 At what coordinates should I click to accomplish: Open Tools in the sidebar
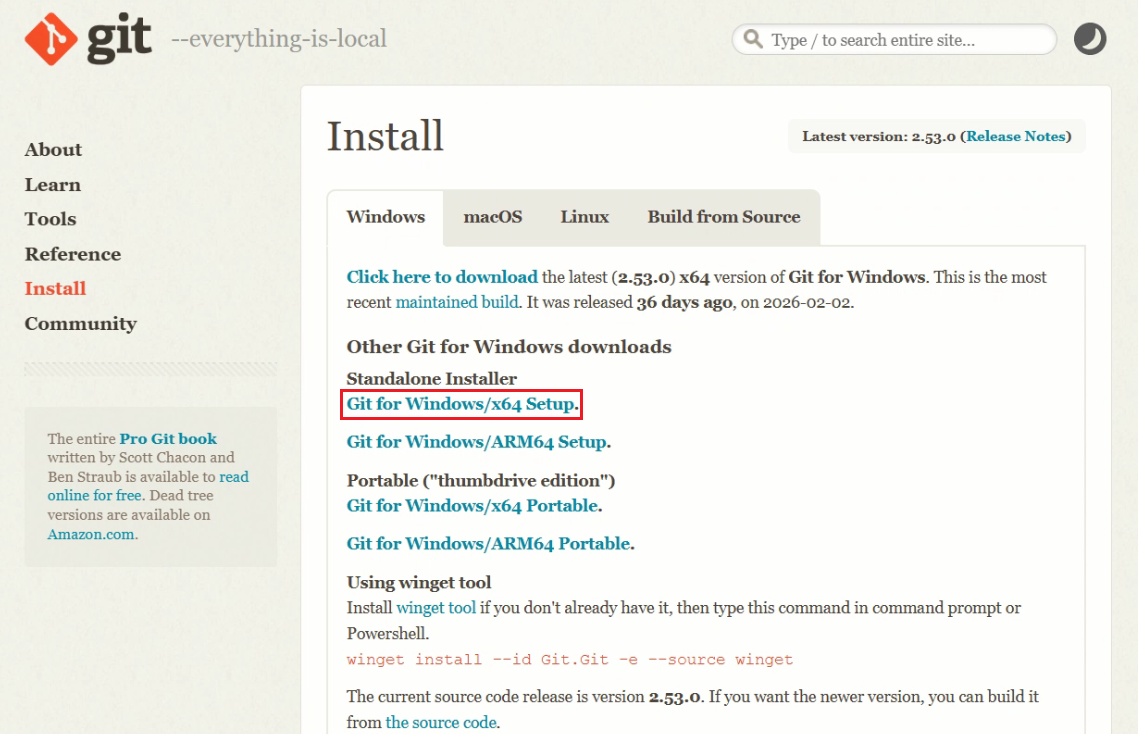50,219
